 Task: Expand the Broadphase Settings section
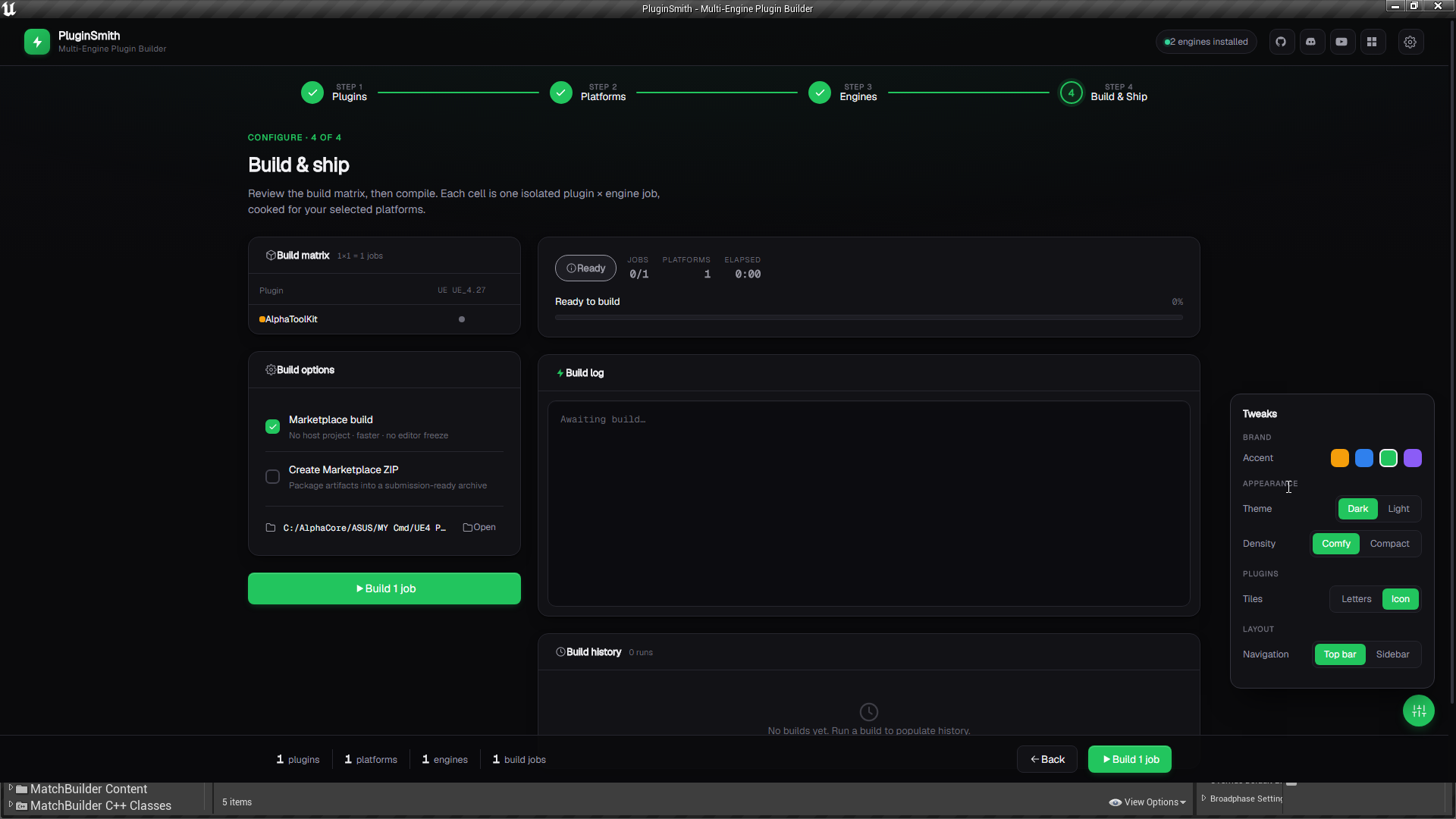click(1203, 799)
